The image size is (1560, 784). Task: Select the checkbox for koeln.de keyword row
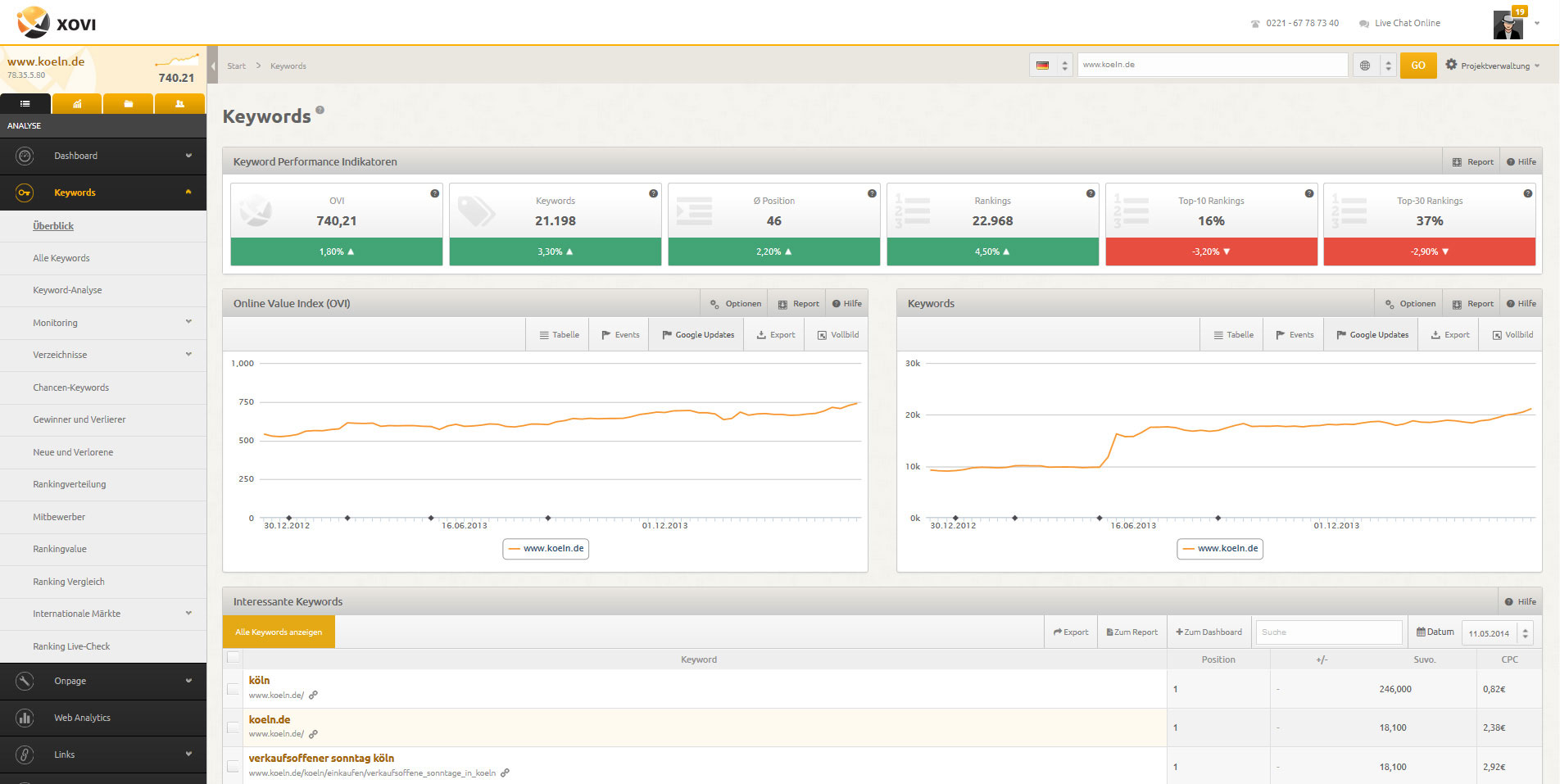pyautogui.click(x=234, y=727)
